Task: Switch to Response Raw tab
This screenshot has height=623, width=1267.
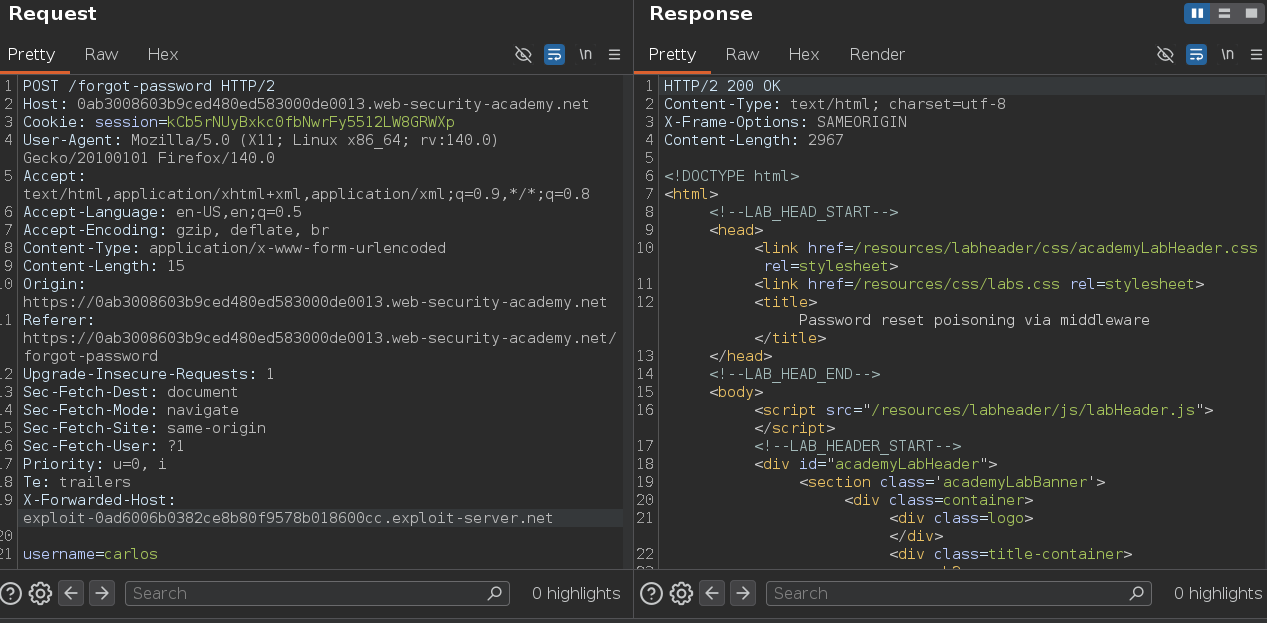Action: [743, 54]
